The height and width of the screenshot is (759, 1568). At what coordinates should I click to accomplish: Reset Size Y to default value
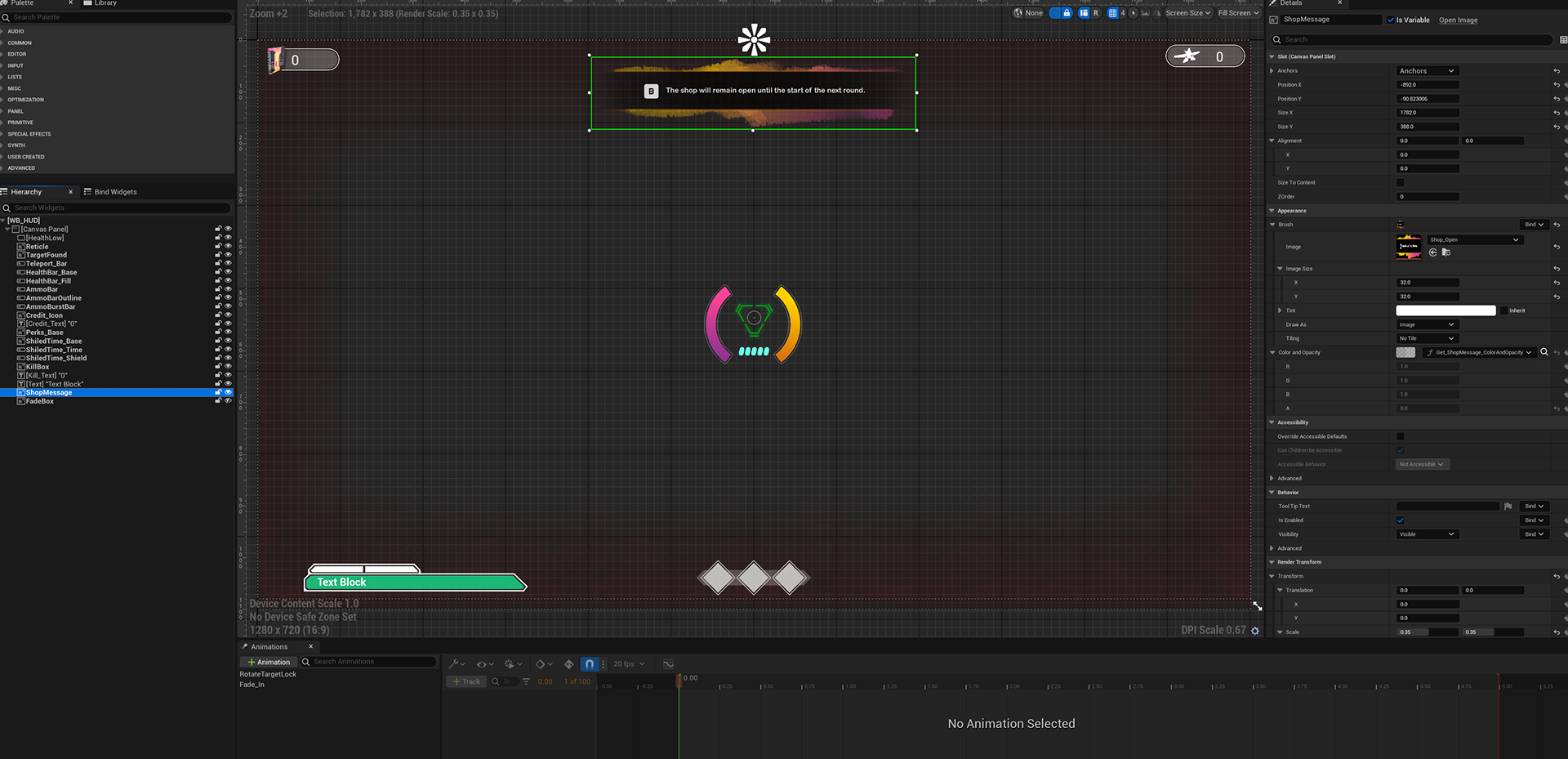pyautogui.click(x=1557, y=127)
